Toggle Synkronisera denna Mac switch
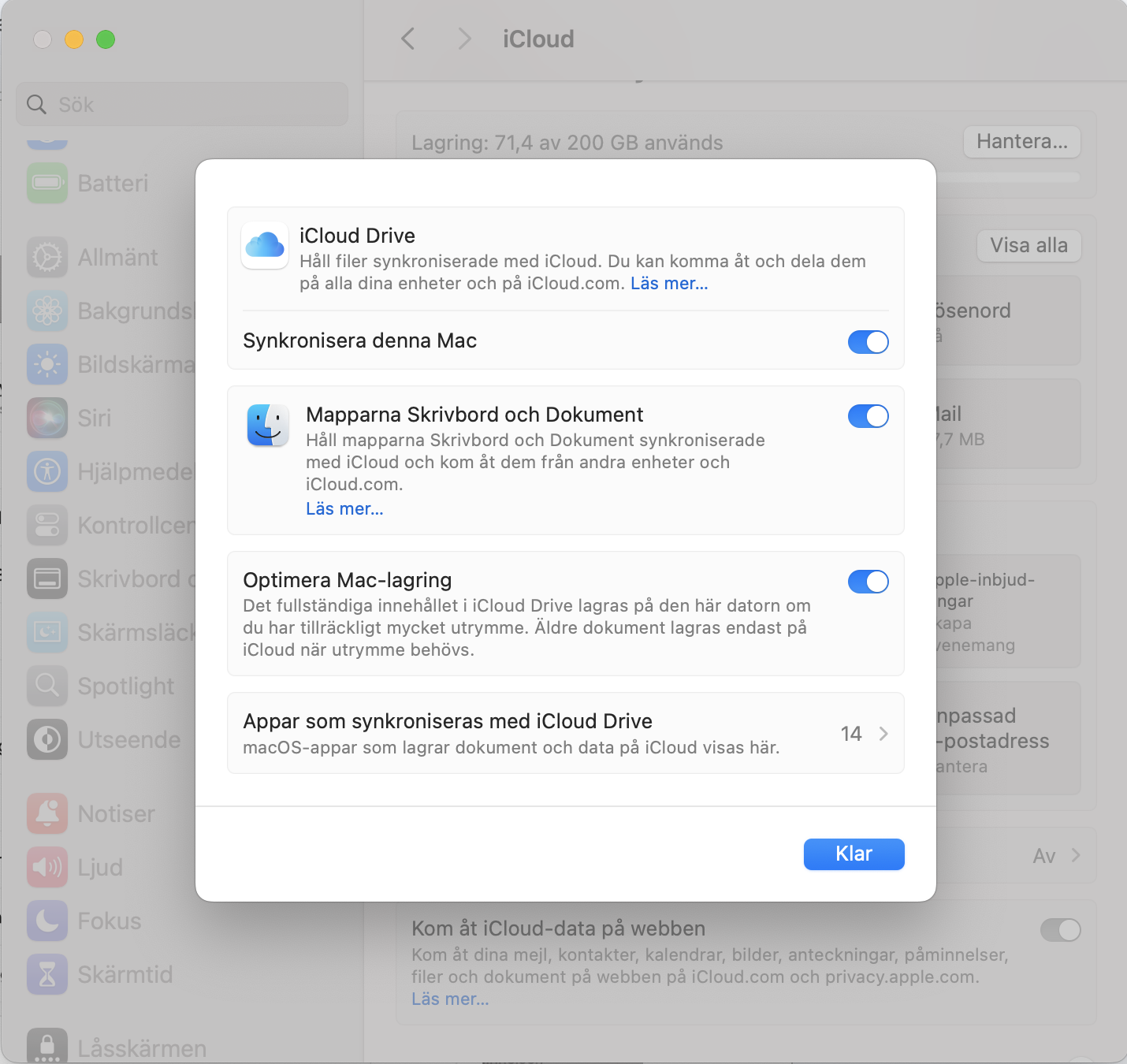Viewport: 1127px width, 1064px height. [x=868, y=342]
